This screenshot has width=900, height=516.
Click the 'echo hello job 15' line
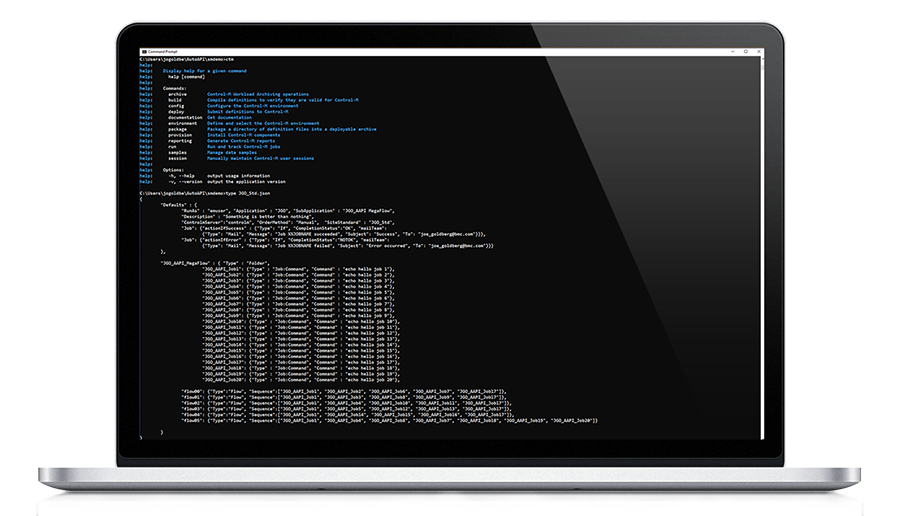[x=301, y=351]
